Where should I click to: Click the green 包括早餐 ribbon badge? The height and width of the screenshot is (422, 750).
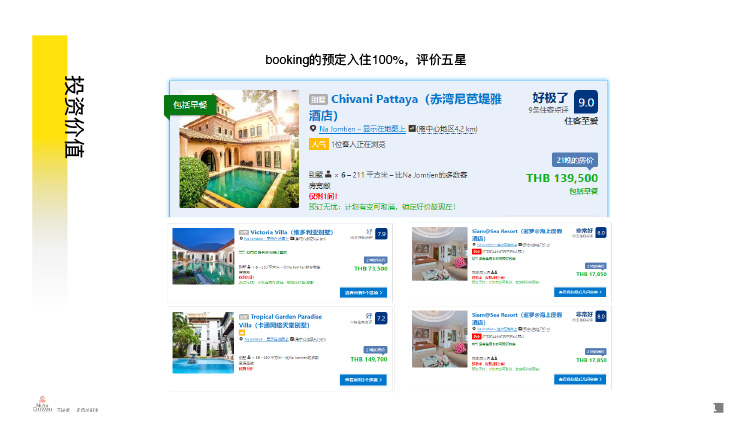[190, 105]
